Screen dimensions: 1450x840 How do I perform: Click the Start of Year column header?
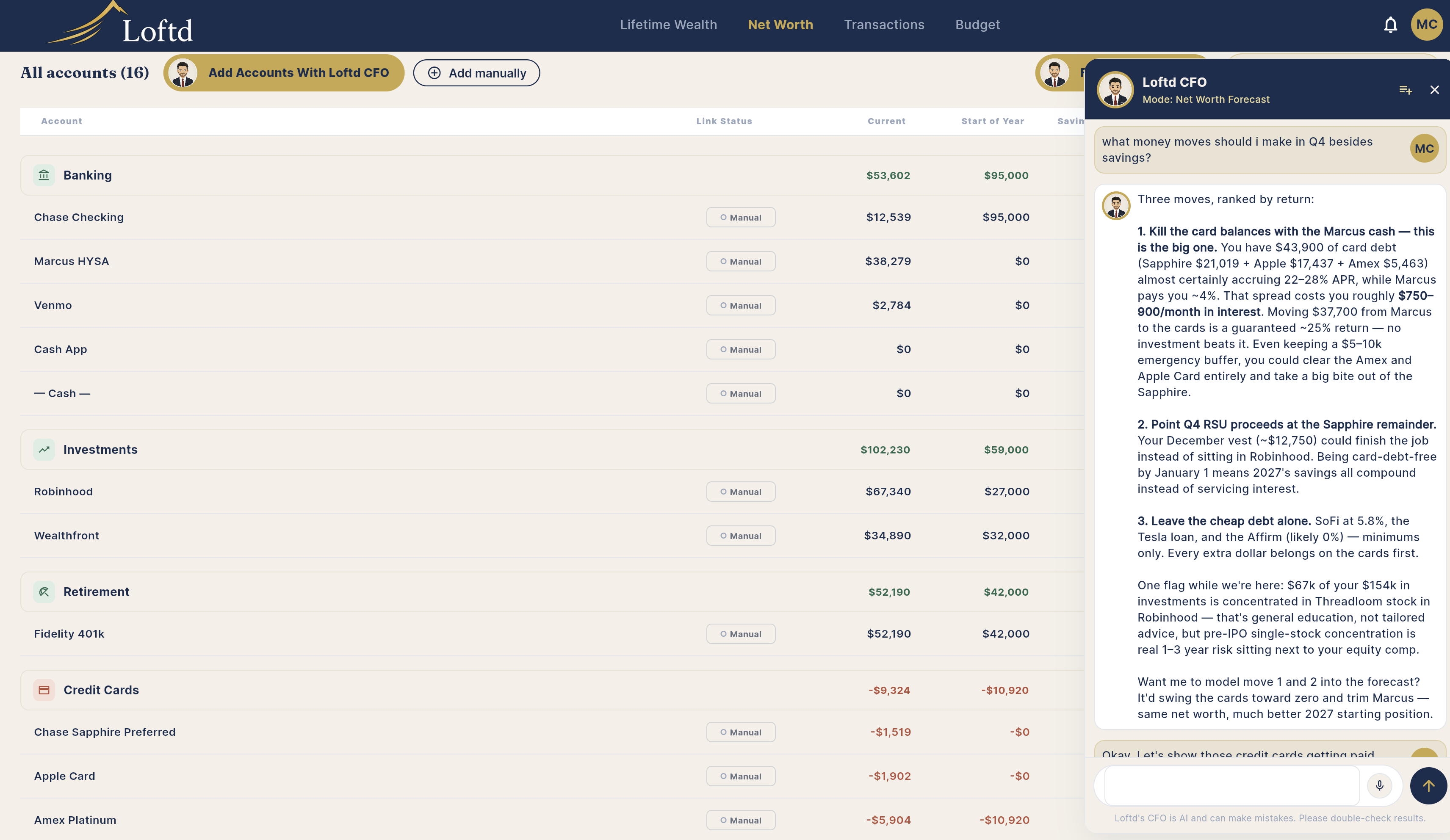(x=993, y=121)
